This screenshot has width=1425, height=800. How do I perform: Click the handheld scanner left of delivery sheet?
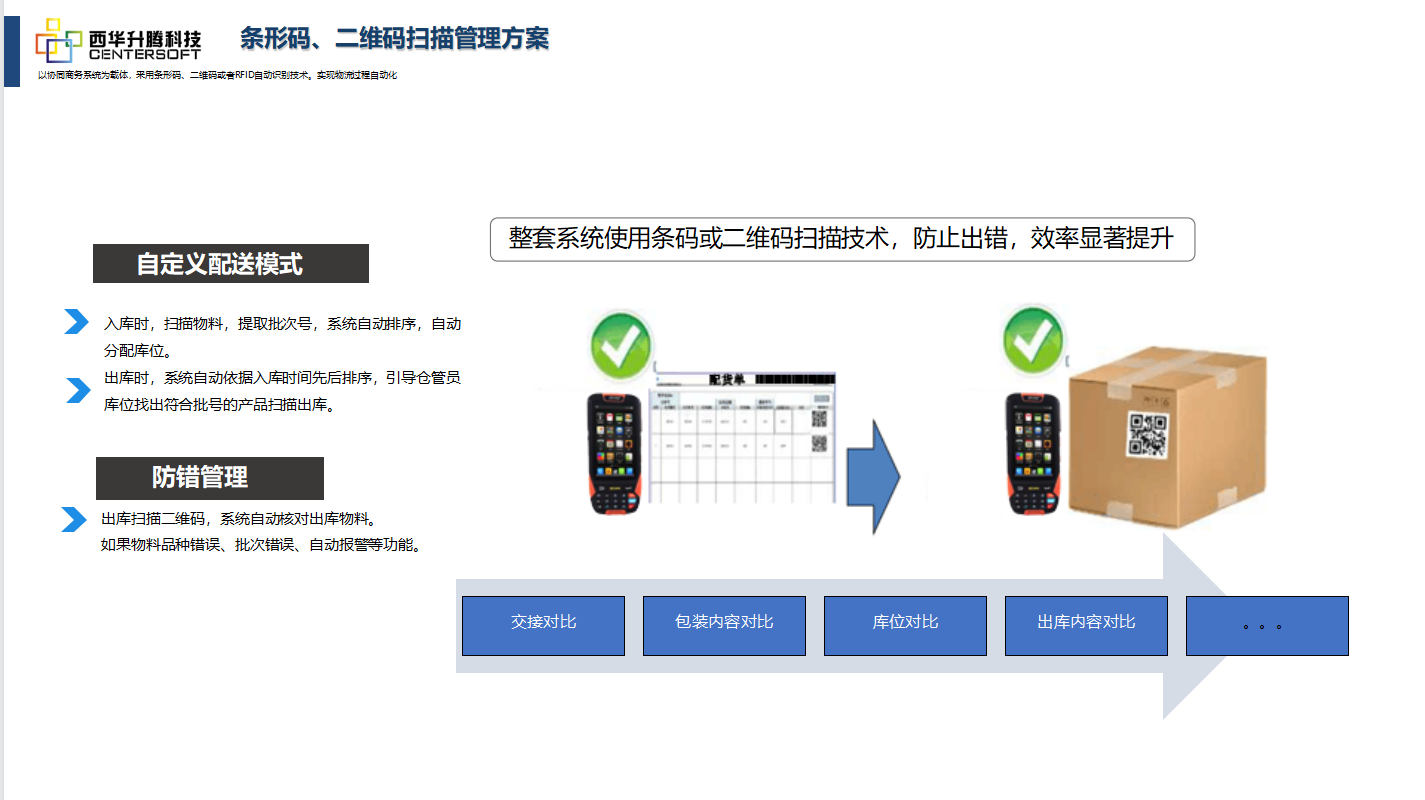click(x=615, y=453)
